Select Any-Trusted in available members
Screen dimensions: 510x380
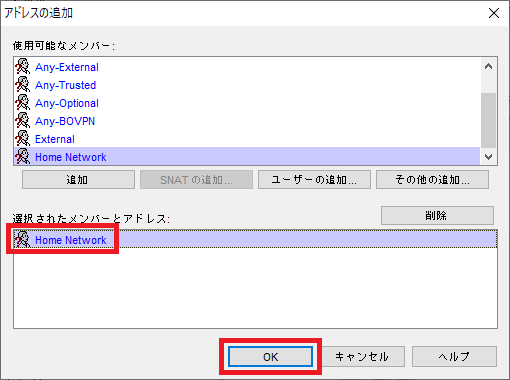pos(247,85)
